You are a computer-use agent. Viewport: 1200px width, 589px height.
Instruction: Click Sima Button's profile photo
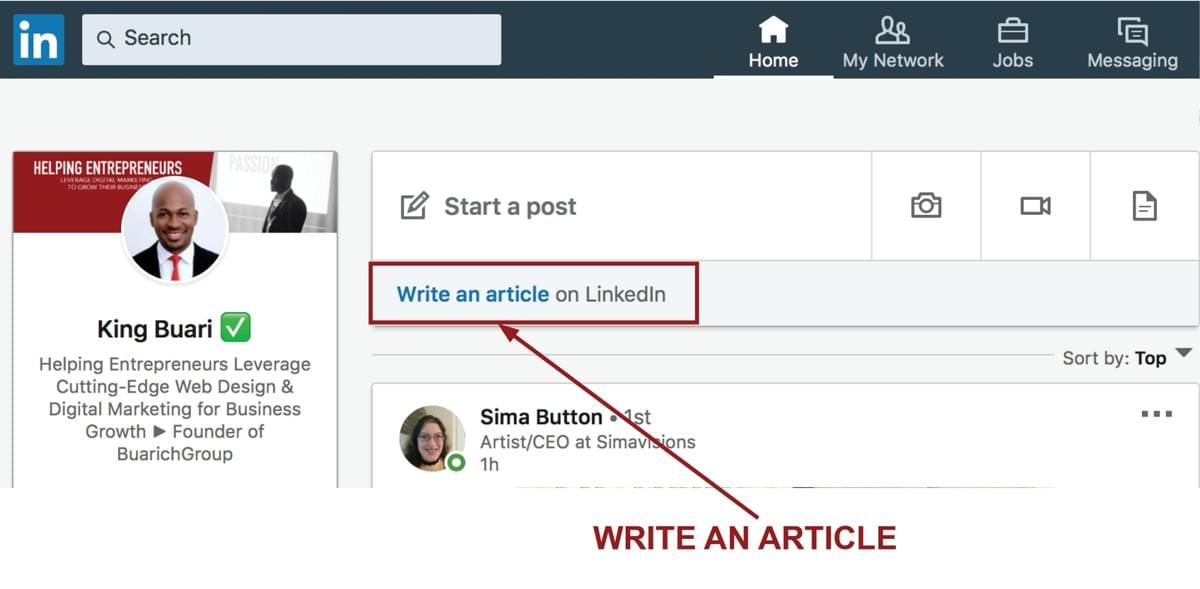click(433, 439)
